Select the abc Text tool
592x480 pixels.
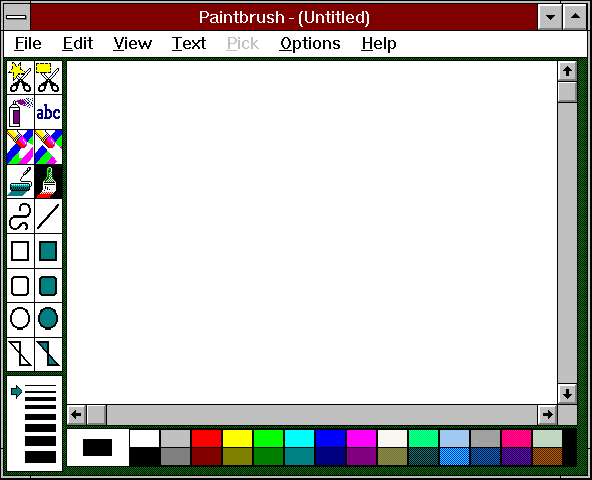click(x=49, y=112)
